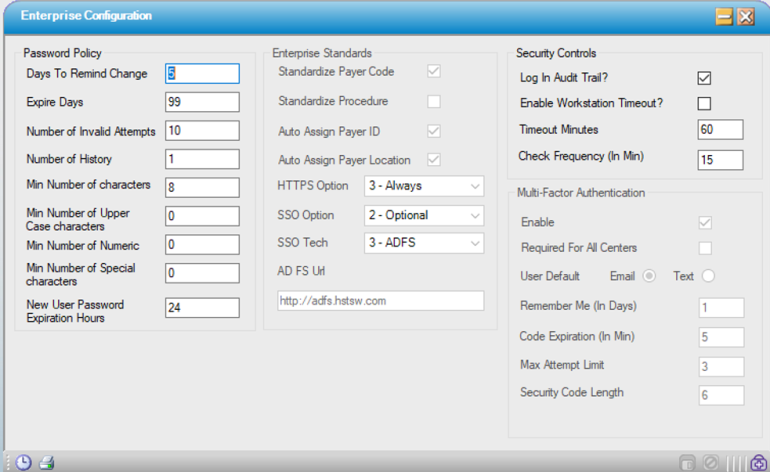Close the Enterprise Configuration window
This screenshot has height=472, width=770.
click(x=746, y=17)
